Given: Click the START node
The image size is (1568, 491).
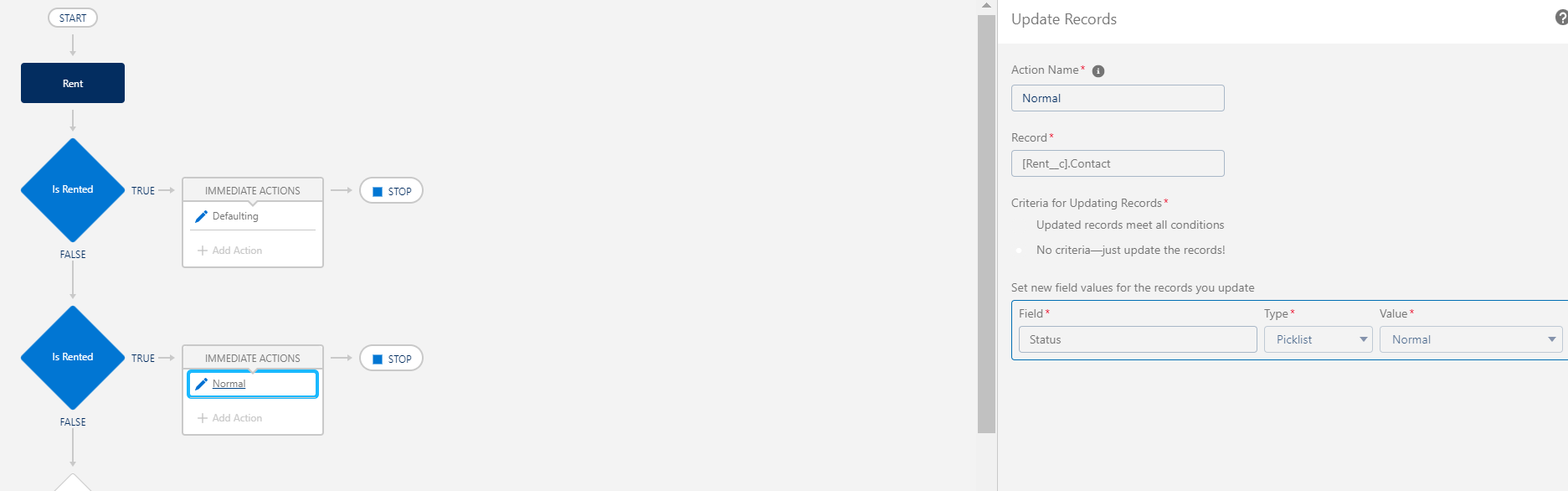Looking at the screenshot, I should 73,18.
